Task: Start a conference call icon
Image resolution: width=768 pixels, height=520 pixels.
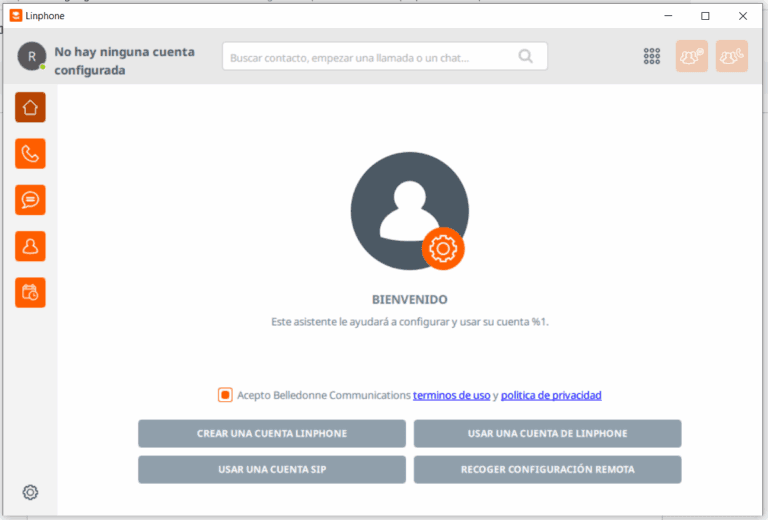Action: 732,56
